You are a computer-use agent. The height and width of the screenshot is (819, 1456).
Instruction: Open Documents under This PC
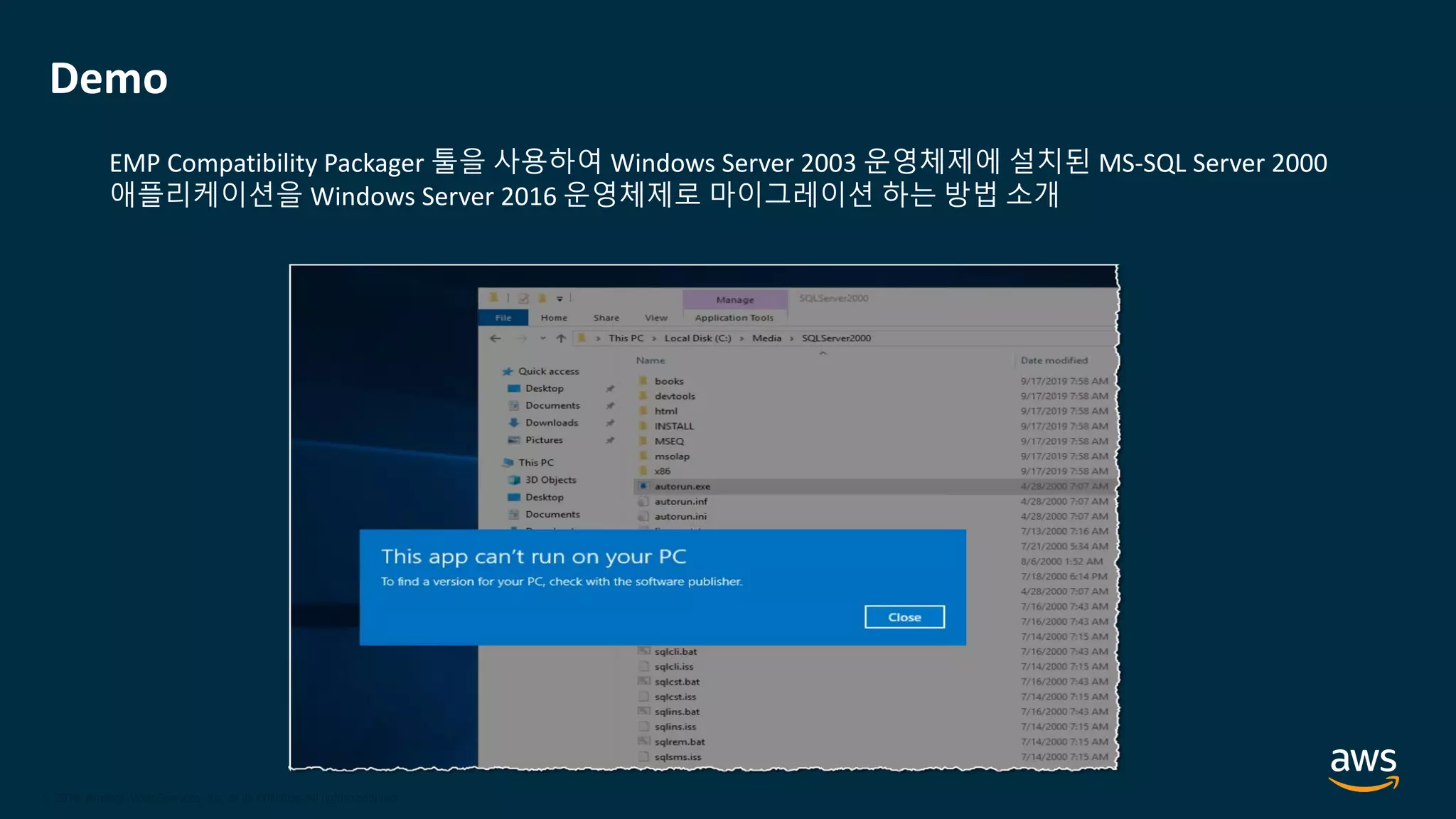552,514
